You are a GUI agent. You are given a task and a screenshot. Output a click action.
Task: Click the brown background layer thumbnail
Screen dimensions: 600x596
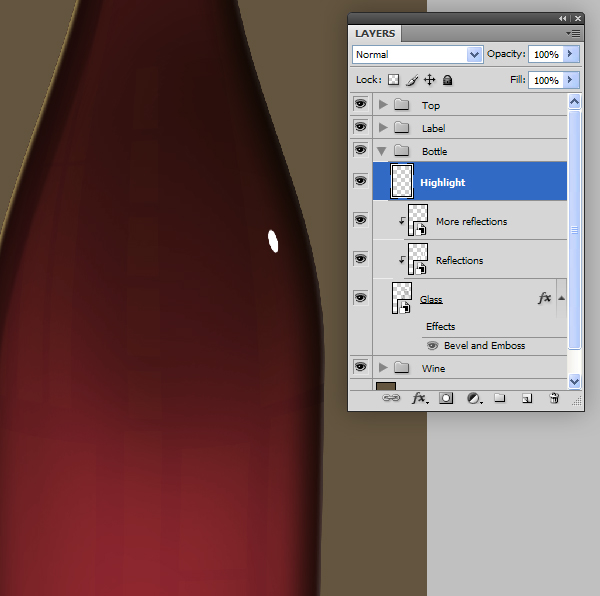pos(386,386)
